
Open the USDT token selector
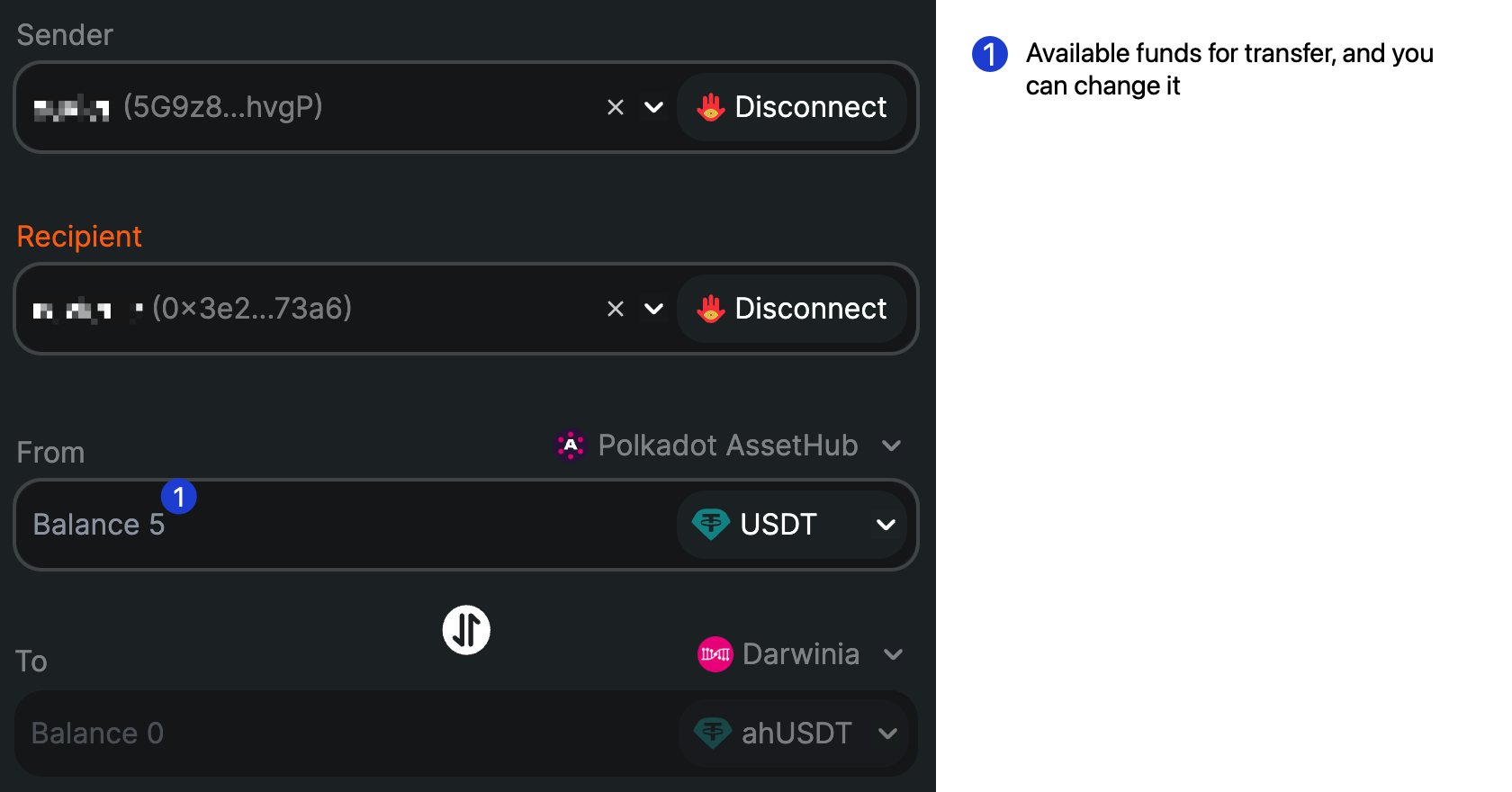[x=886, y=525]
